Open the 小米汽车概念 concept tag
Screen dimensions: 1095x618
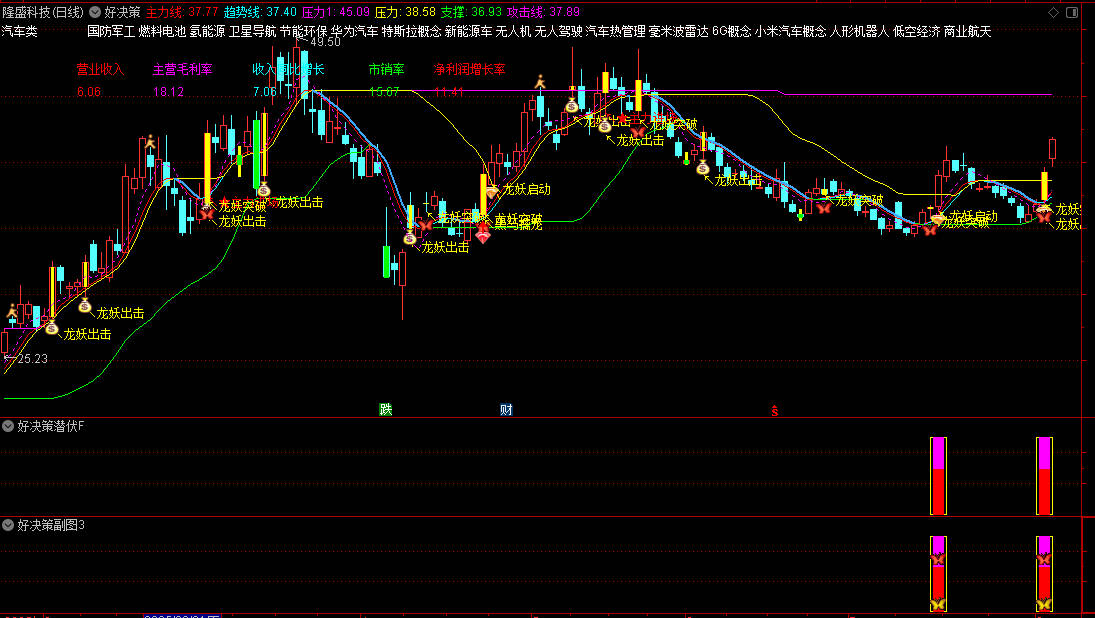[x=791, y=31]
